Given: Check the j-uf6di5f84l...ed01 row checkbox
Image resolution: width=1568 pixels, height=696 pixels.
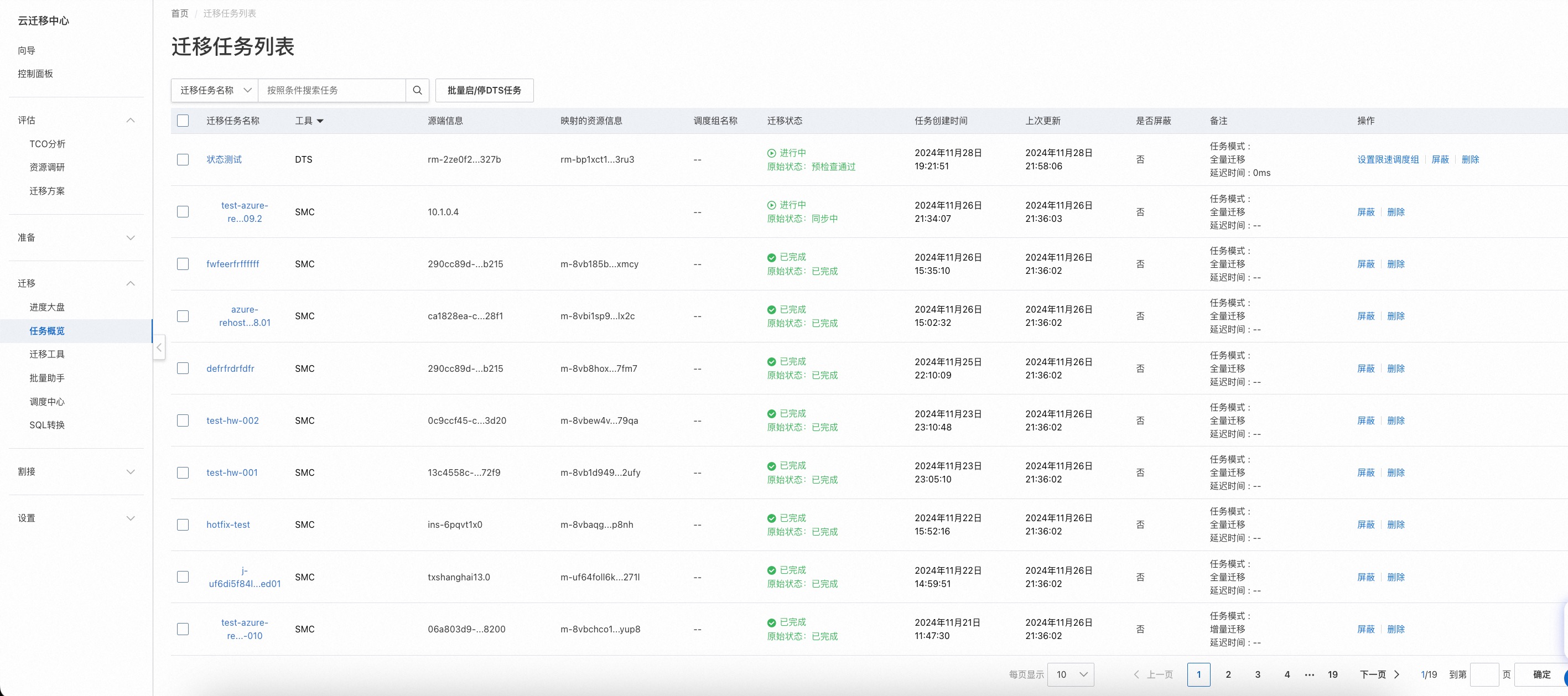Looking at the screenshot, I should (x=183, y=577).
